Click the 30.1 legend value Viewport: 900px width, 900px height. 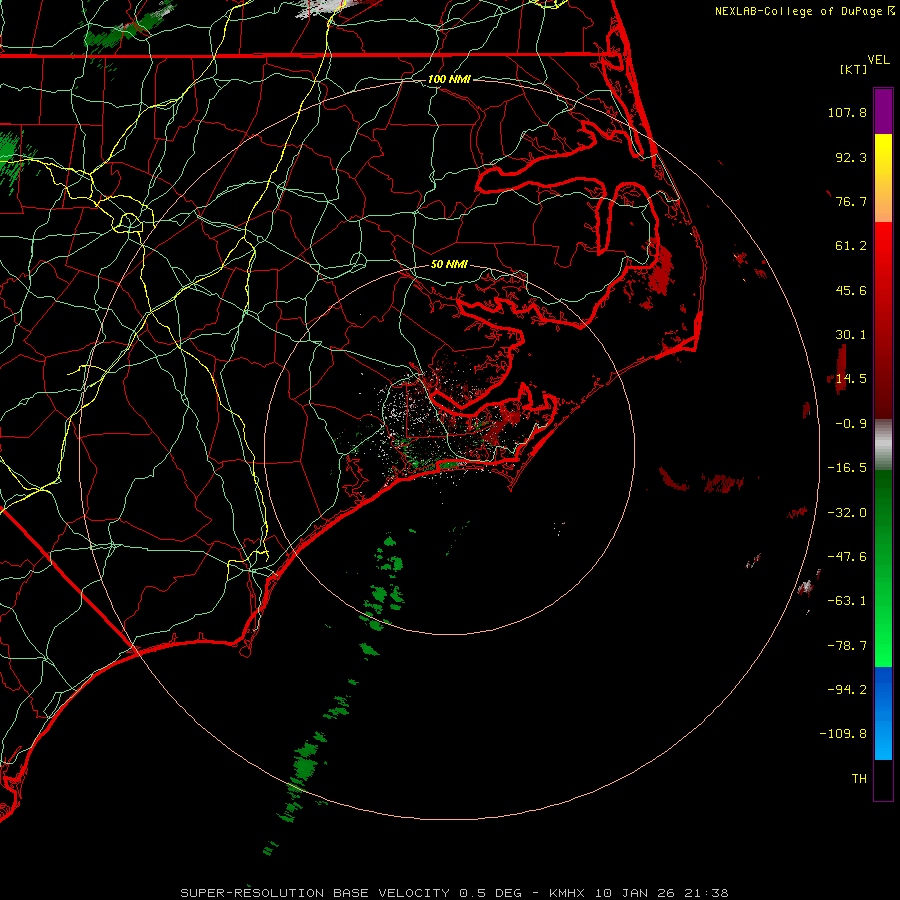click(x=851, y=335)
